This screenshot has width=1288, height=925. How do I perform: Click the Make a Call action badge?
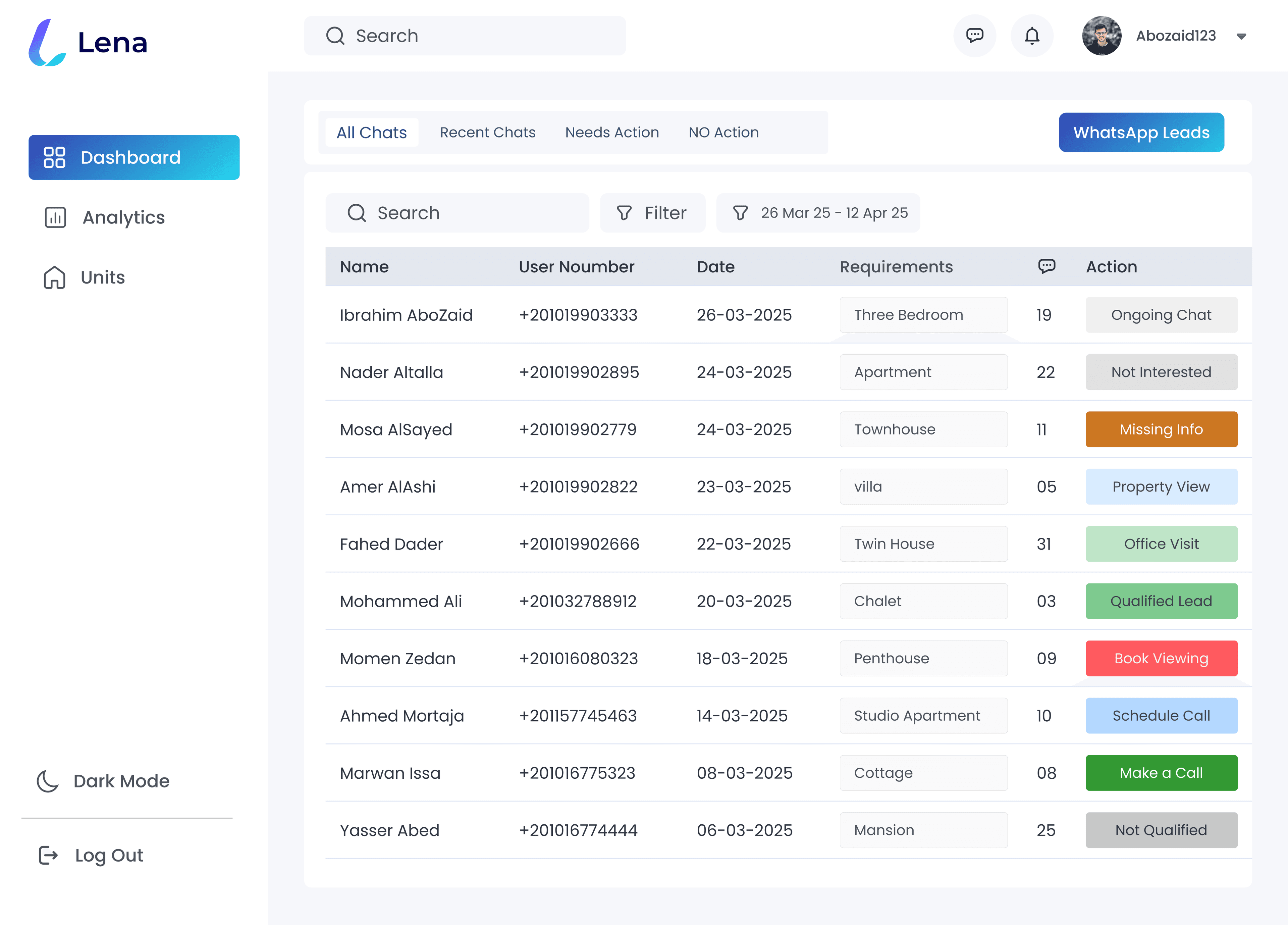(x=1161, y=773)
